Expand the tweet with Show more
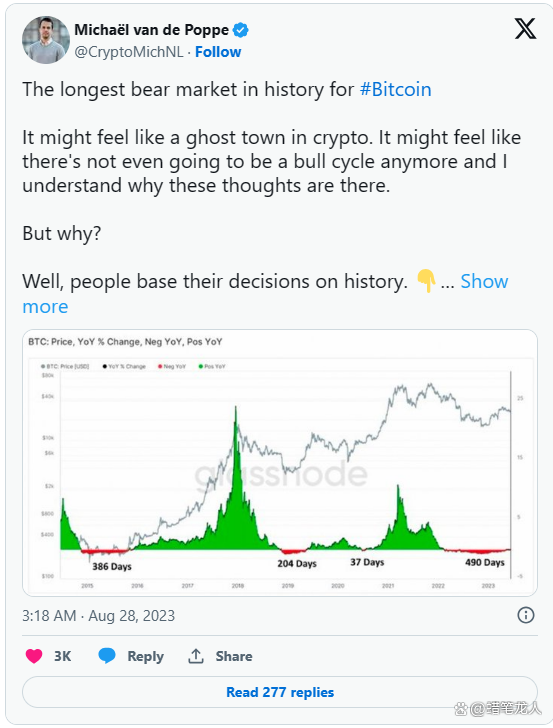 tap(265, 293)
